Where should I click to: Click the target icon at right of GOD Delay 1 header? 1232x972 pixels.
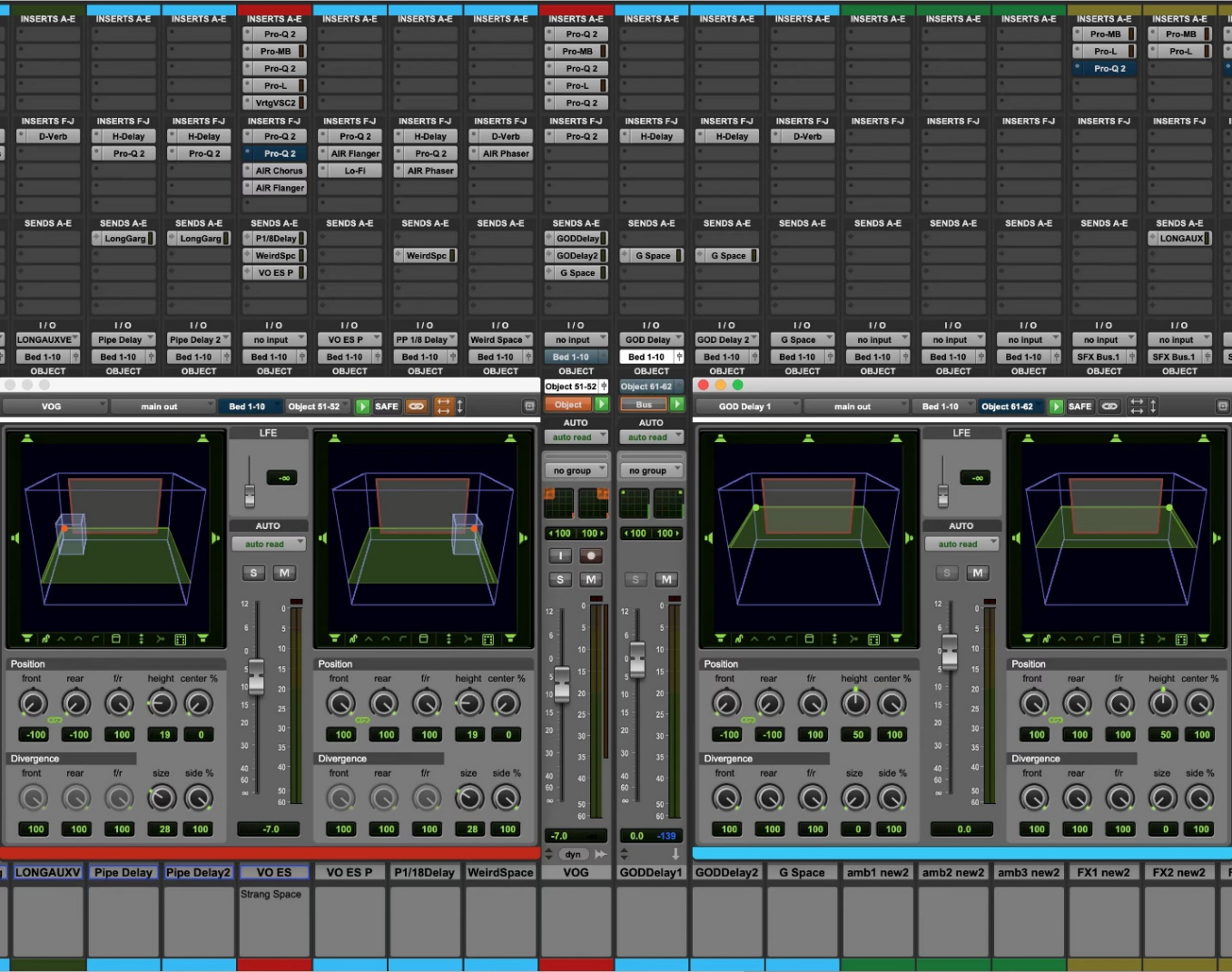[1222, 407]
